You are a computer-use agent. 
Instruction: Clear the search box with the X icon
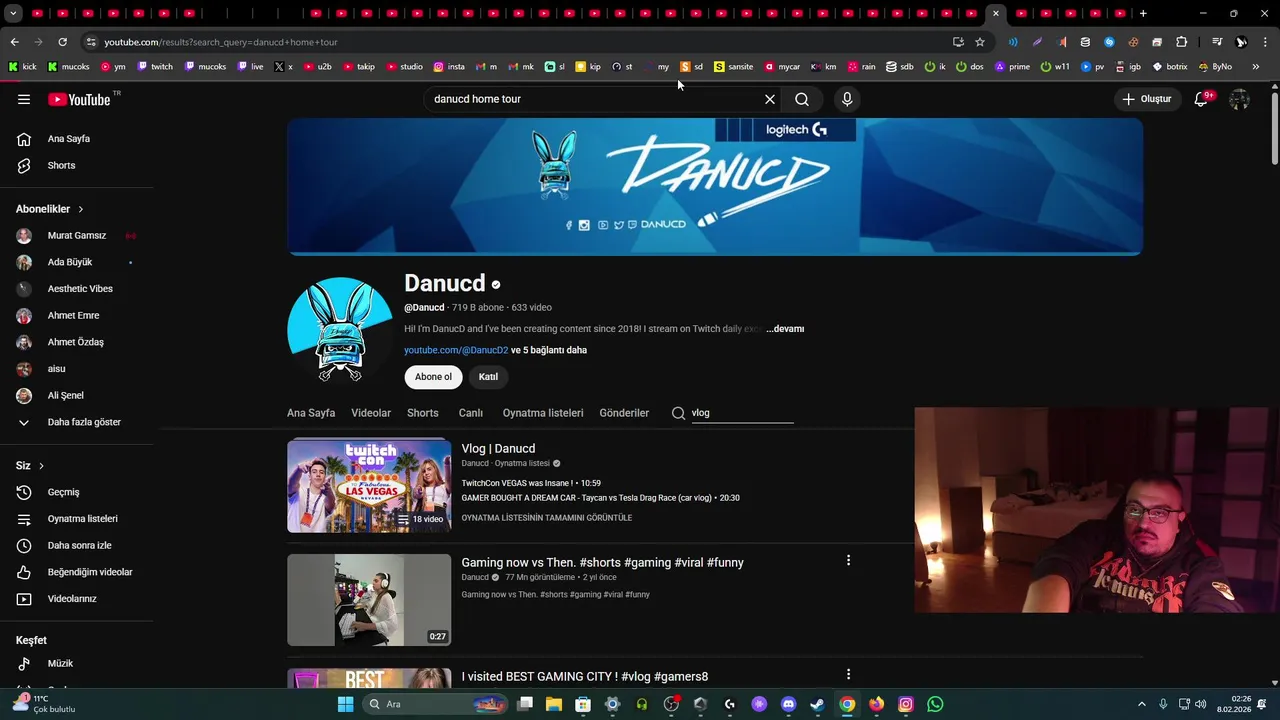pos(770,99)
